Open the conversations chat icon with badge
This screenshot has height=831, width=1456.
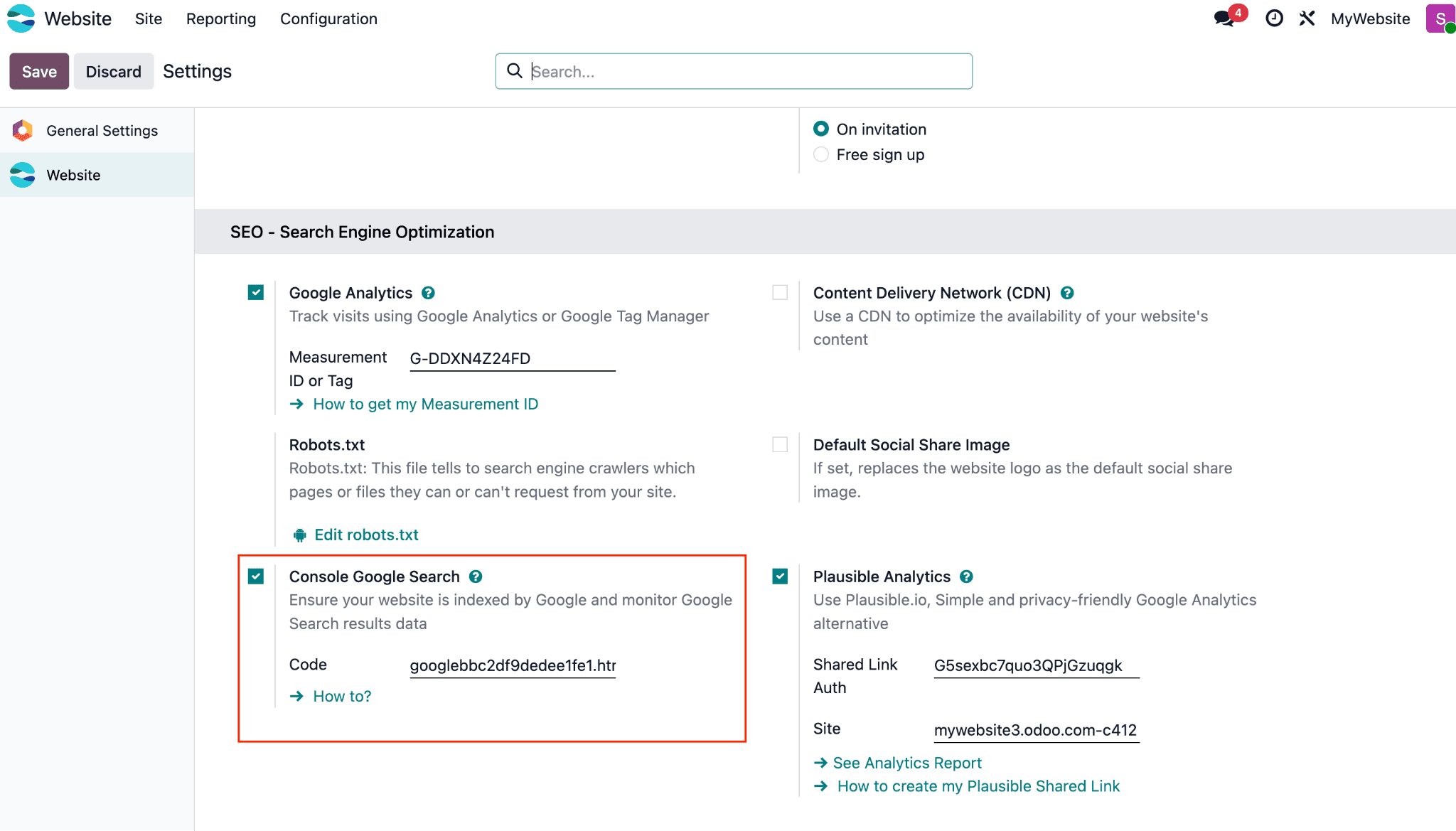pos(1226,18)
